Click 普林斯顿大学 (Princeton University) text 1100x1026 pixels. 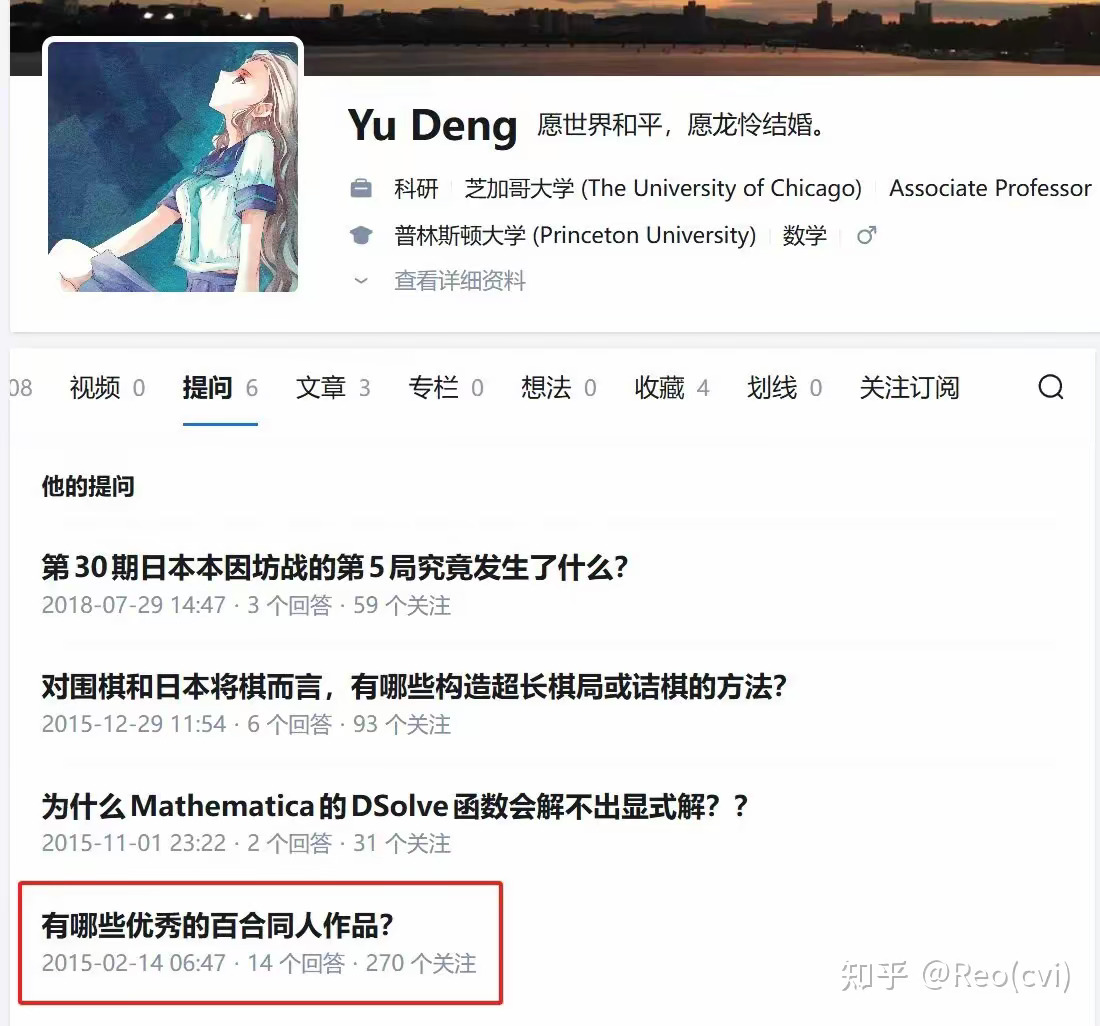[575, 235]
